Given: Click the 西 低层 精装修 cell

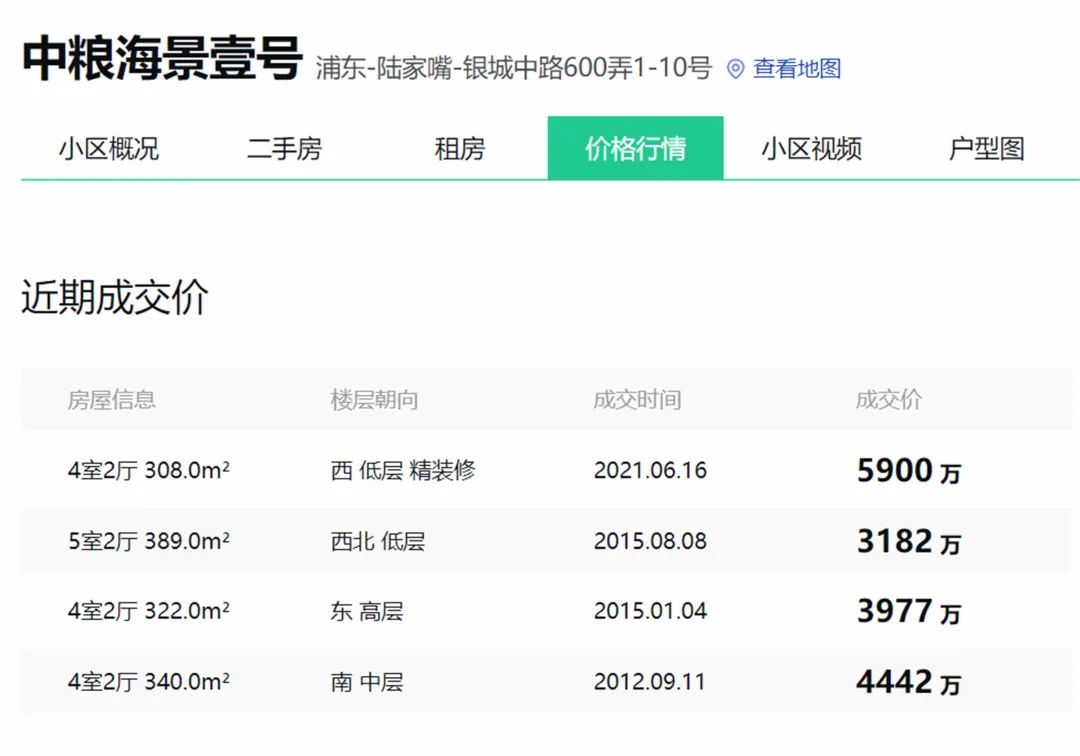Looking at the screenshot, I should pos(403,470).
